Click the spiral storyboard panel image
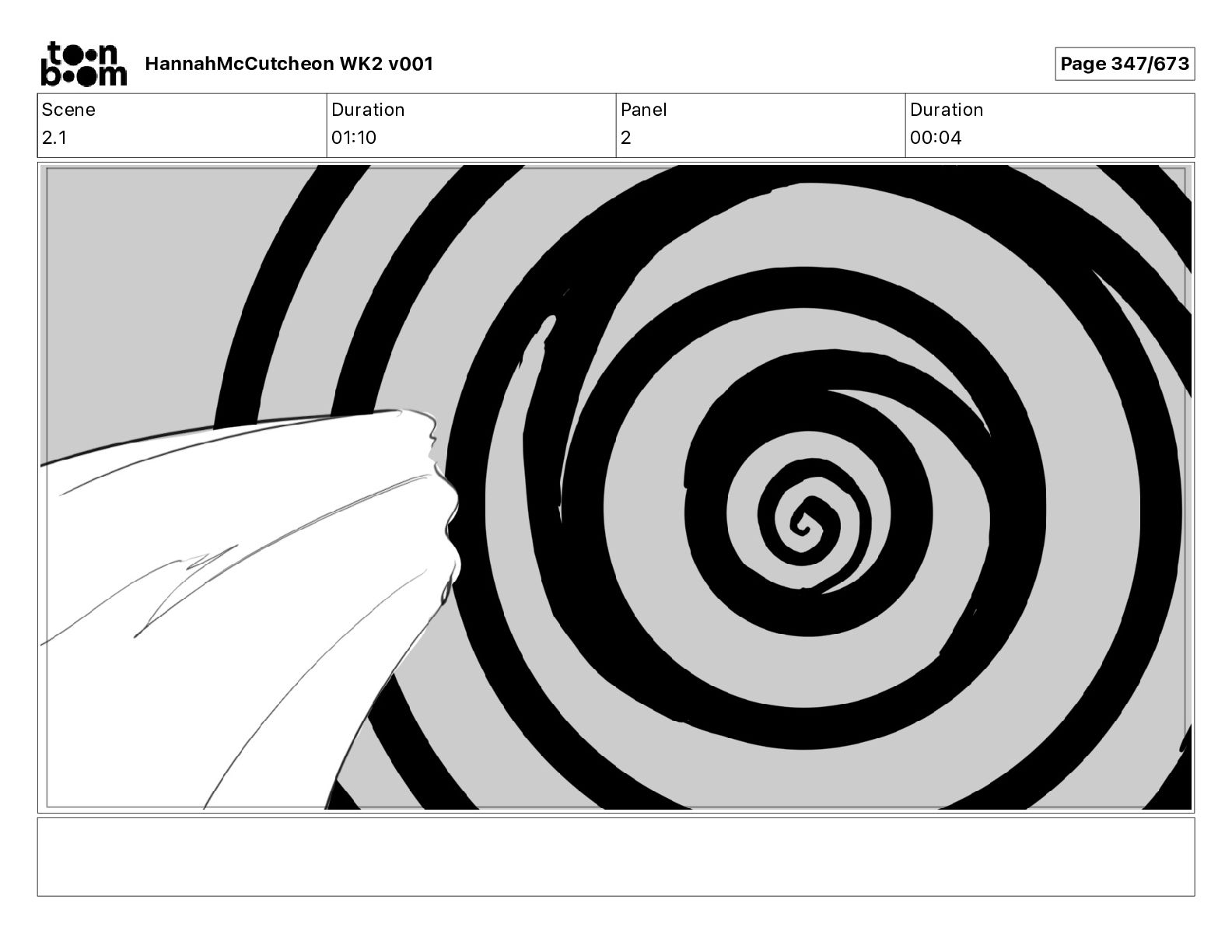The image size is (1232, 952). pos(616,488)
